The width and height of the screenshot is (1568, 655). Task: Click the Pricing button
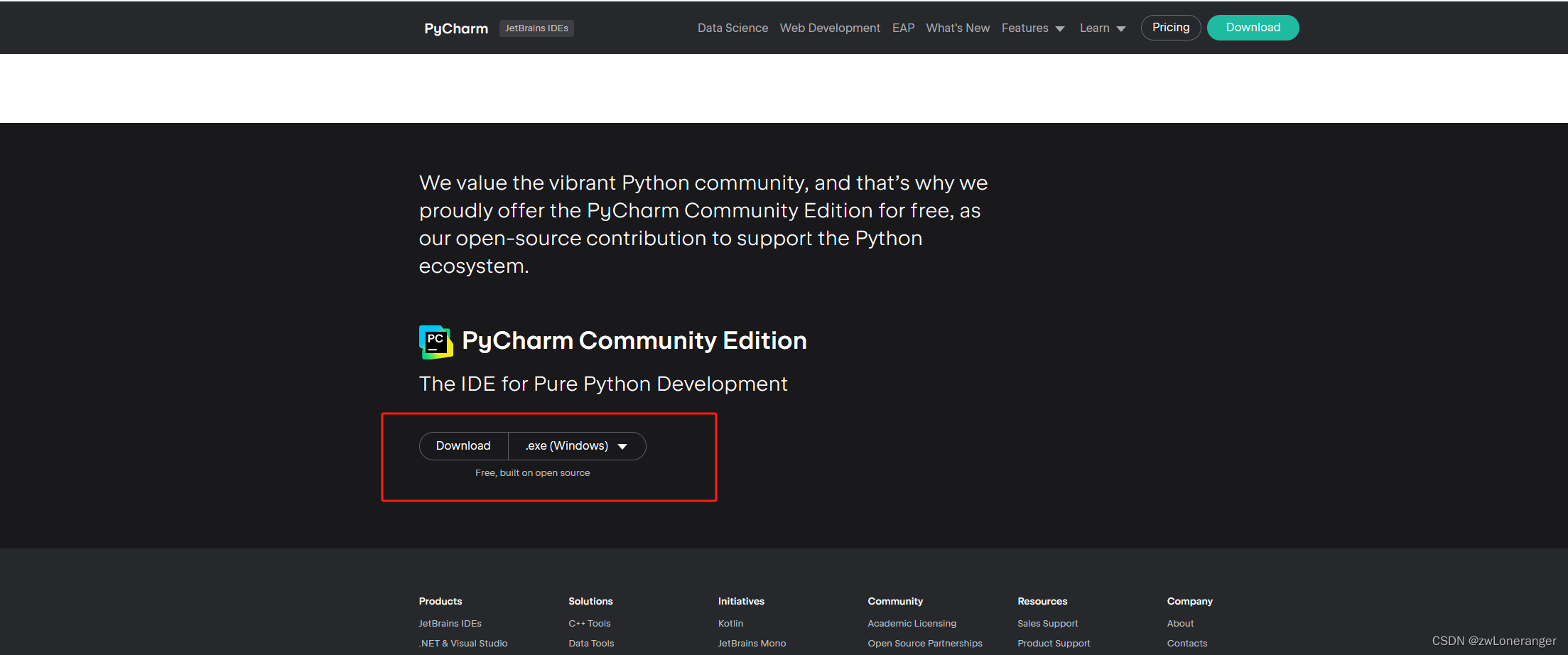coord(1171,28)
